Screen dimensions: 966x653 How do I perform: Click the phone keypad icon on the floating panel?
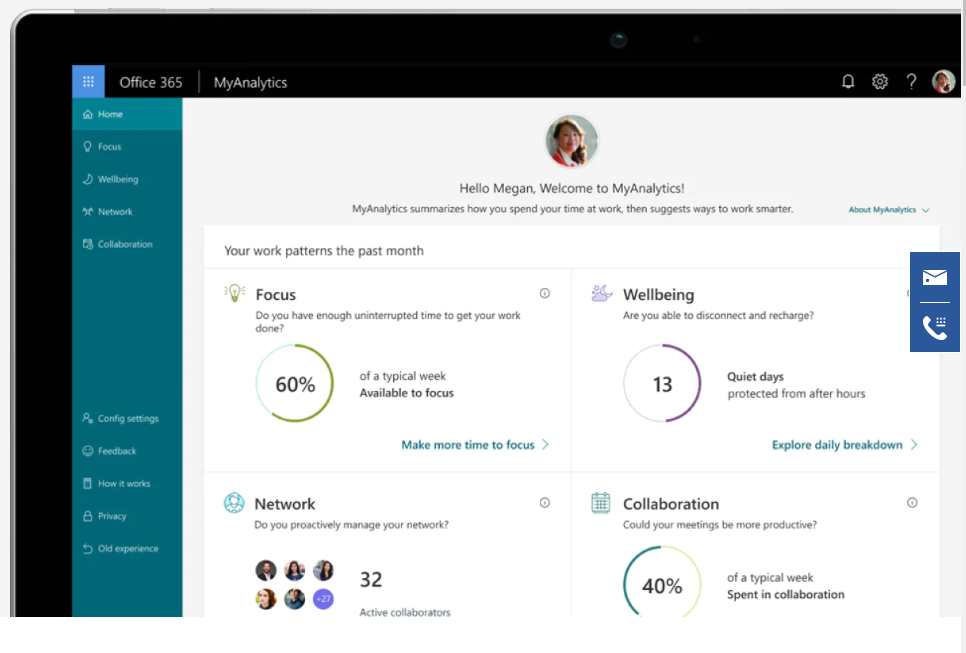(935, 328)
